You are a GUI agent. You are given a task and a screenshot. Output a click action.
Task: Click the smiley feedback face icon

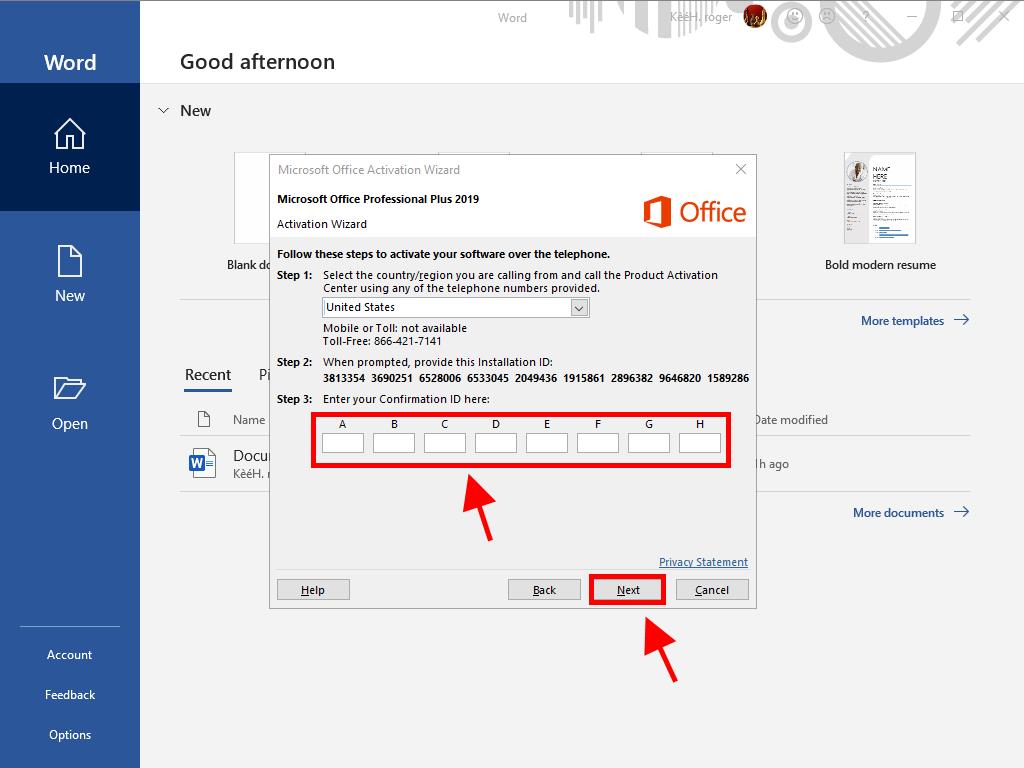pyautogui.click(x=795, y=17)
